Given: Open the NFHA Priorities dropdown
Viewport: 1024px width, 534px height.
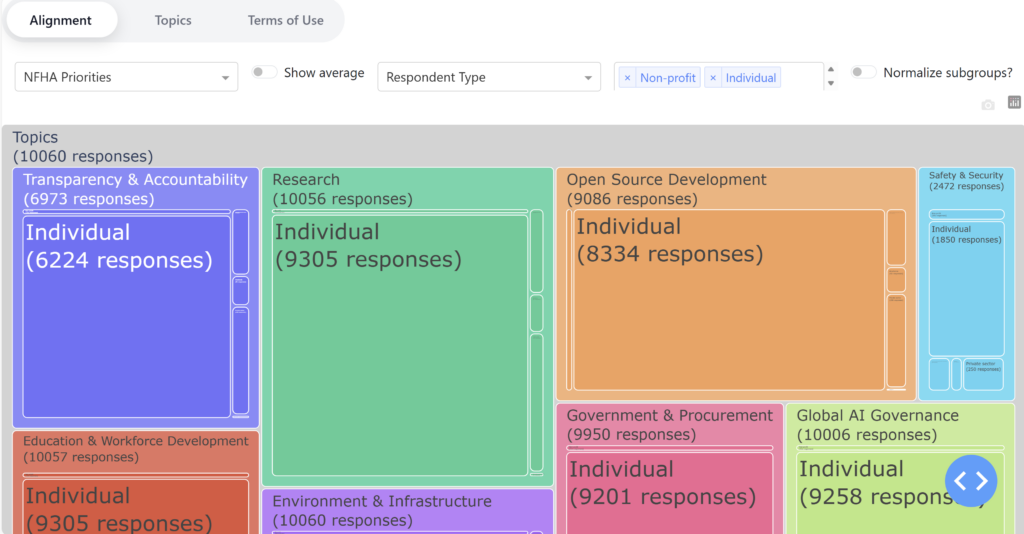Looking at the screenshot, I should pos(126,77).
